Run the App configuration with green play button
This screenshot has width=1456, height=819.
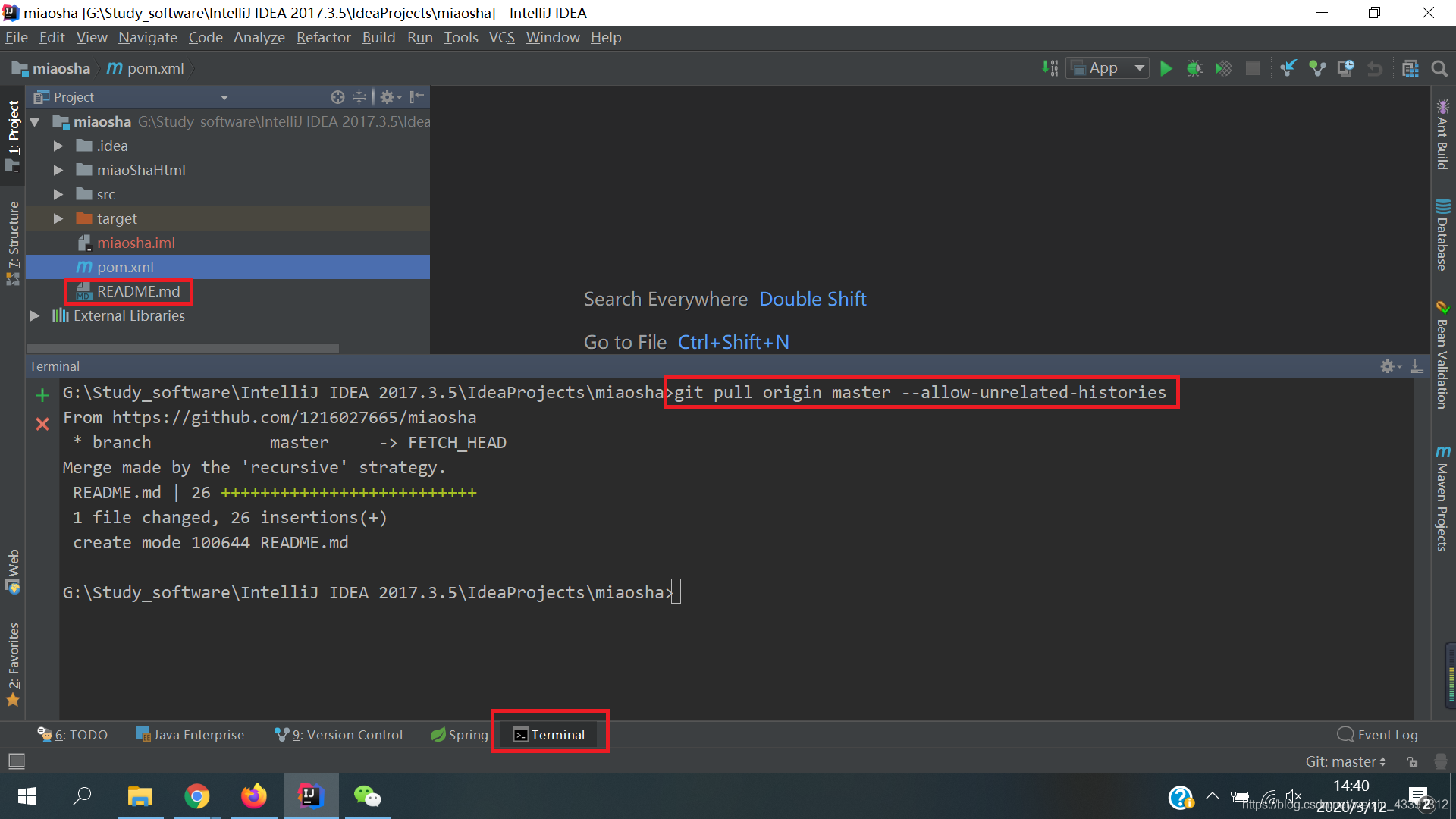point(1166,68)
